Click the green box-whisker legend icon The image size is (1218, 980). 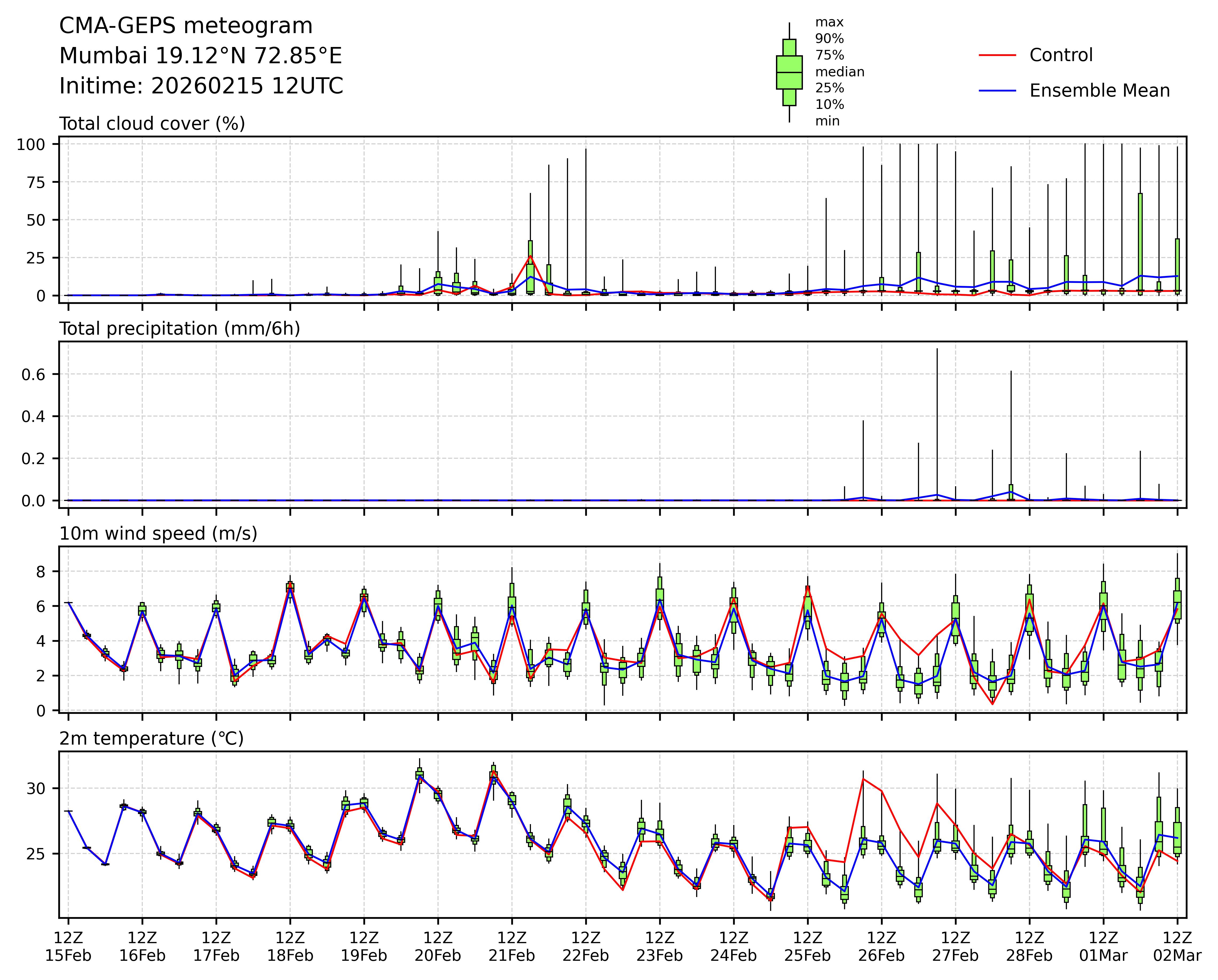789,72
